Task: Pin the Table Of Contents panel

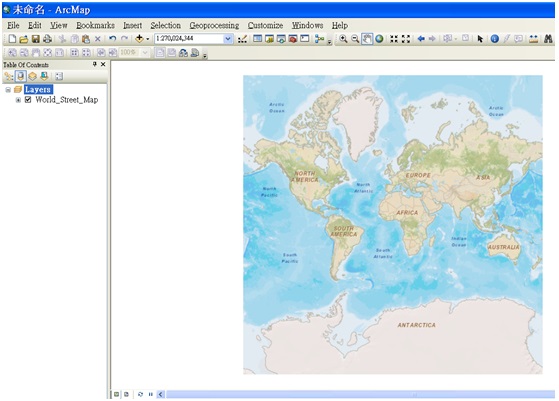Action: coord(94,64)
